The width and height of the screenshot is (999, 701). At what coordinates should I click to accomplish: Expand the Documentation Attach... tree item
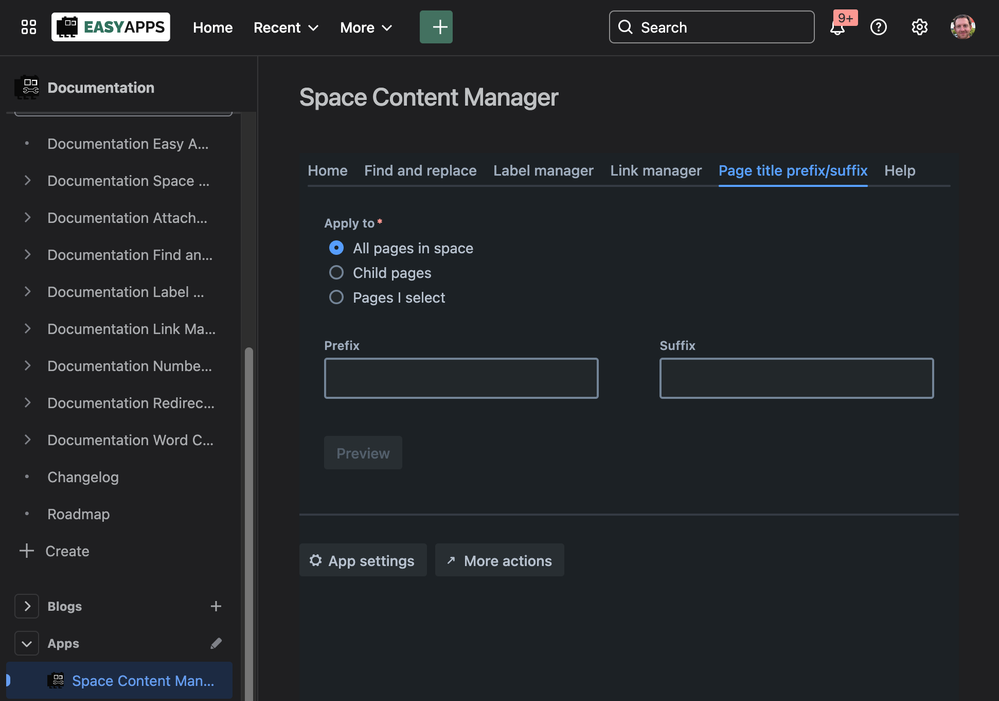pyautogui.click(x=27, y=217)
